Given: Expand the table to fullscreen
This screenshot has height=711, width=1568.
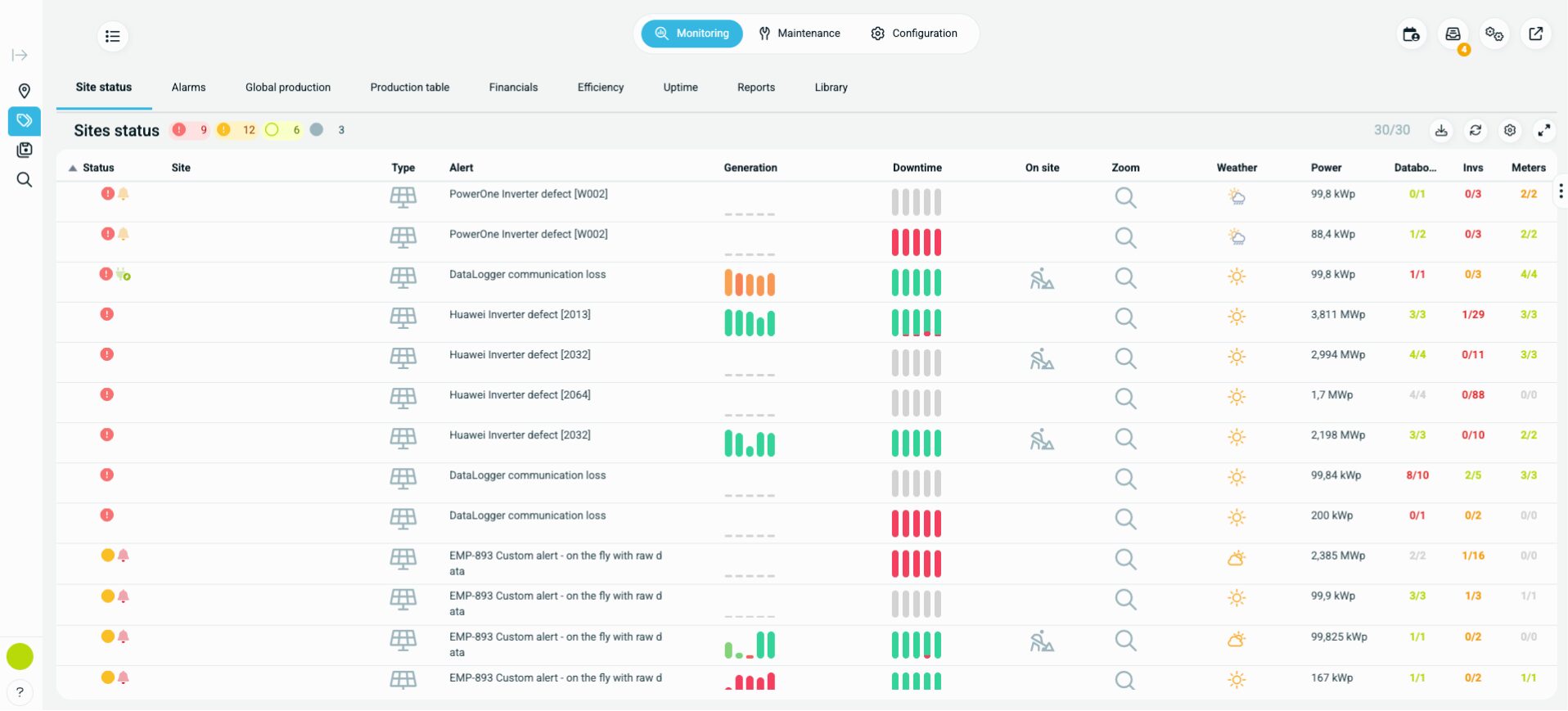Looking at the screenshot, I should (x=1543, y=130).
